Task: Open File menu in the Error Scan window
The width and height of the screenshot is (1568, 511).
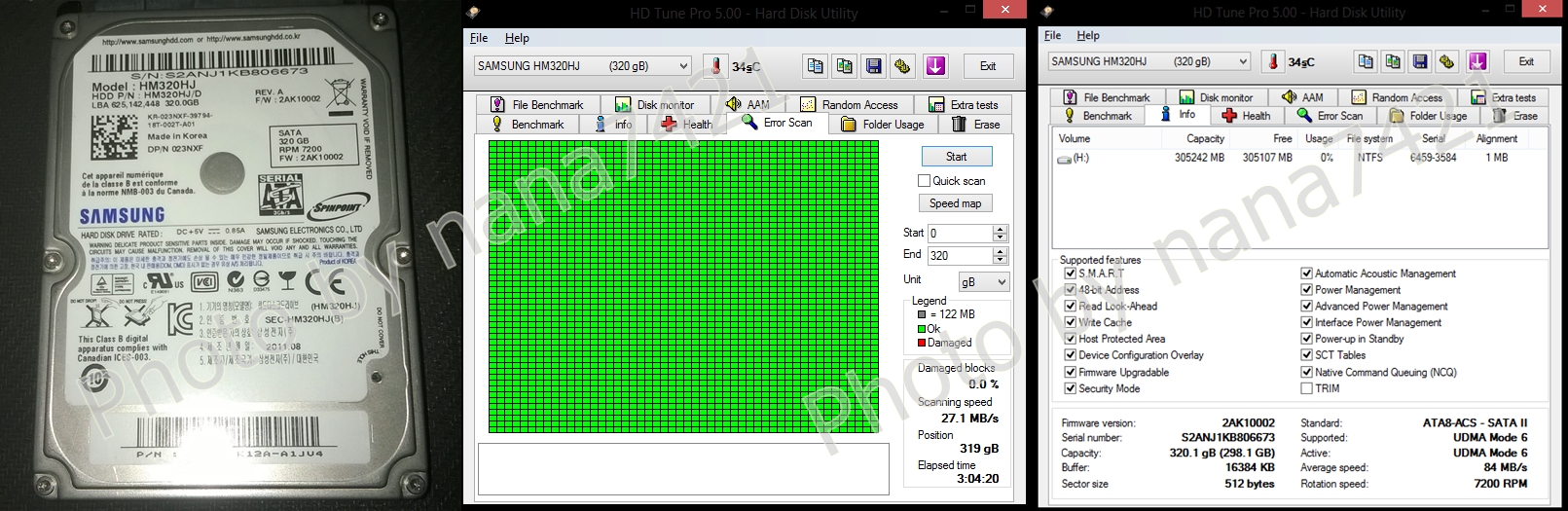Action: coord(479,38)
